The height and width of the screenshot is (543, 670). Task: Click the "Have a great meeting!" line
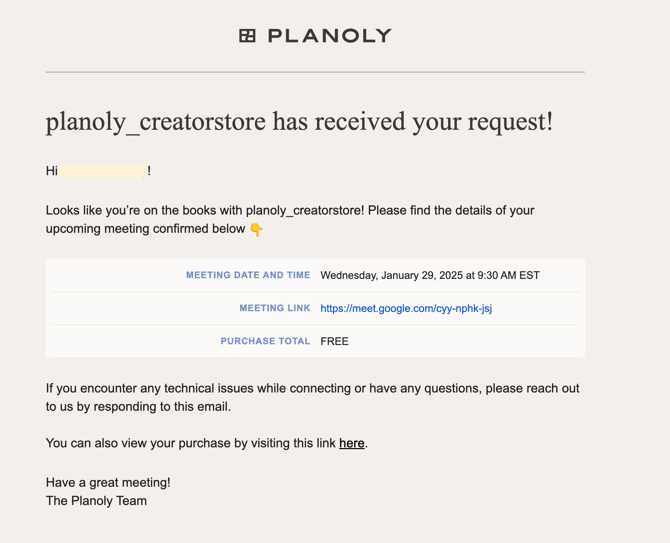coord(108,482)
